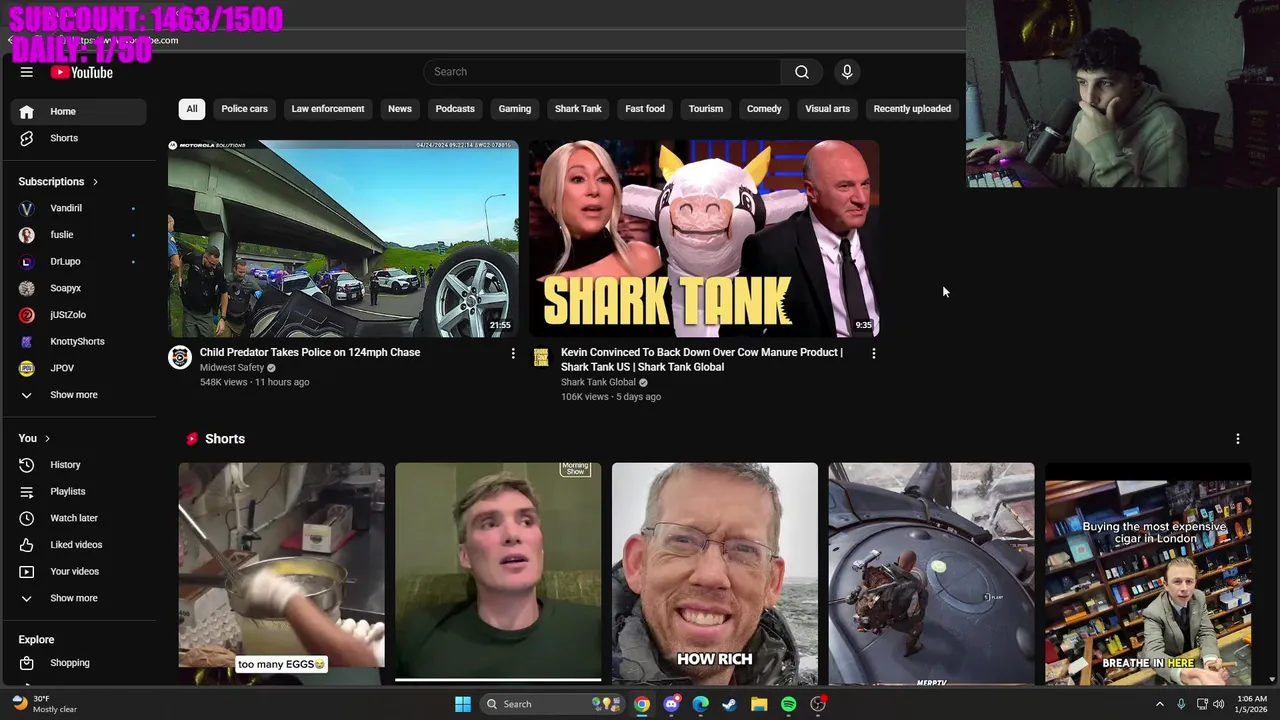Select the Shark Tank filter chip
This screenshot has height=720, width=1280.
click(x=578, y=109)
